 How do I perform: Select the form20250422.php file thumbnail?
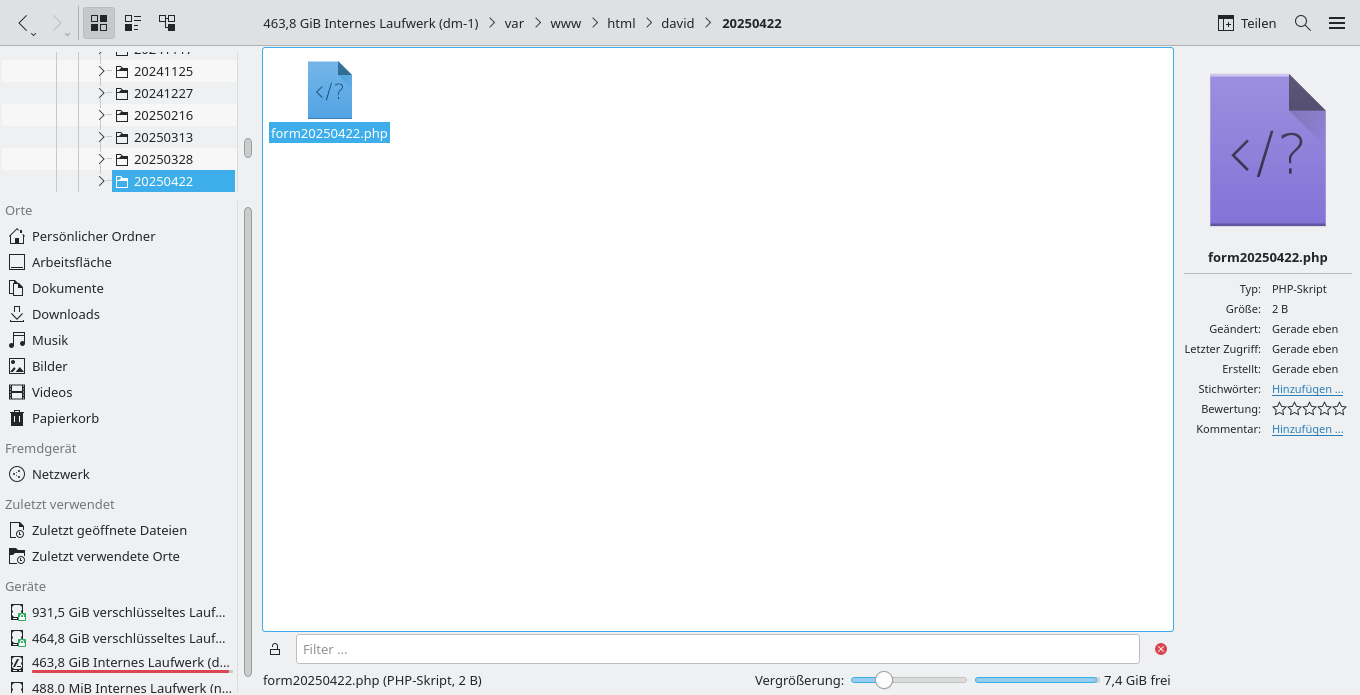tap(329, 90)
